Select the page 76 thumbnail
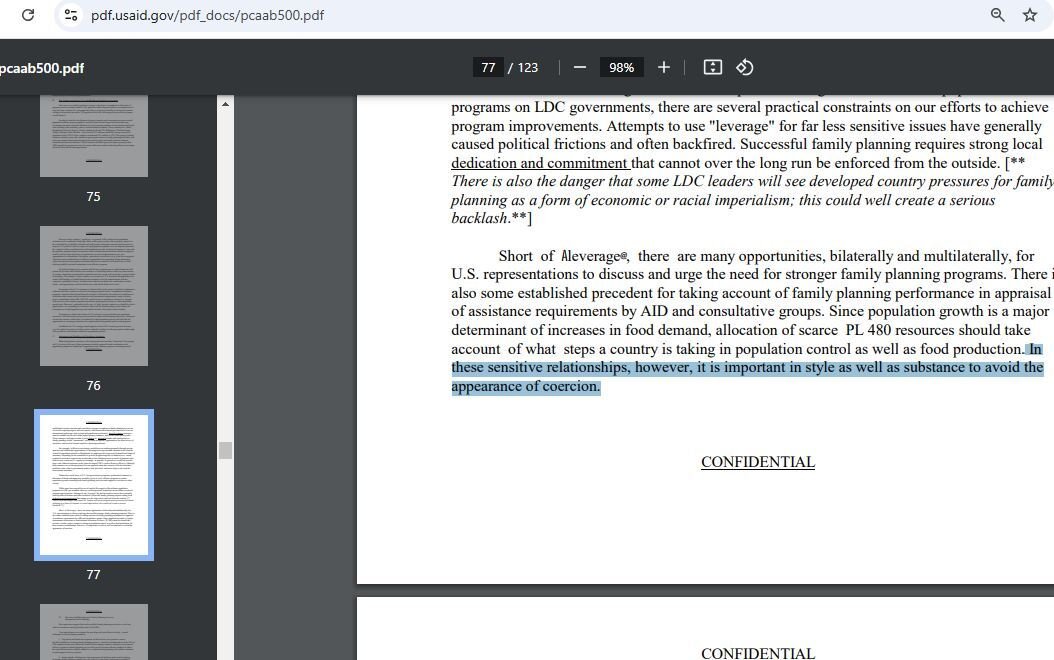 click(x=94, y=296)
